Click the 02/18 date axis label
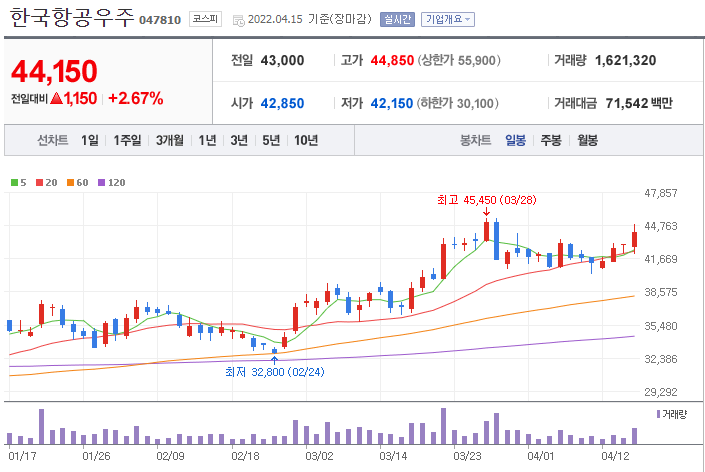705x472 pixels. coord(245,456)
